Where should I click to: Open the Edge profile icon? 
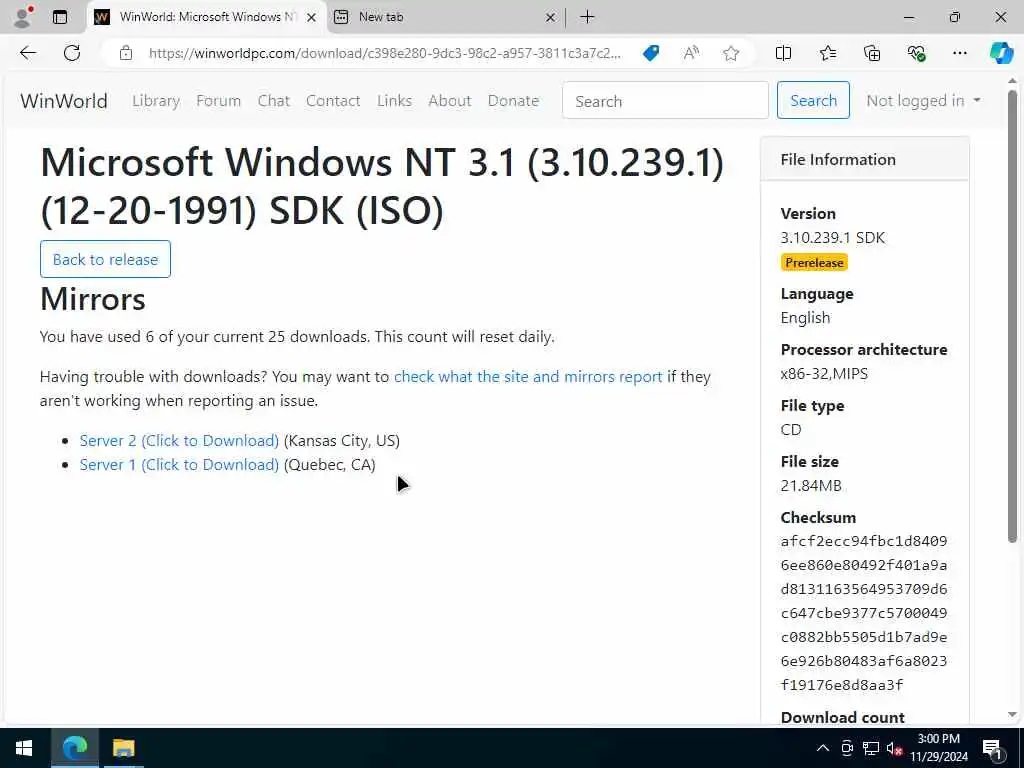[x=24, y=17]
